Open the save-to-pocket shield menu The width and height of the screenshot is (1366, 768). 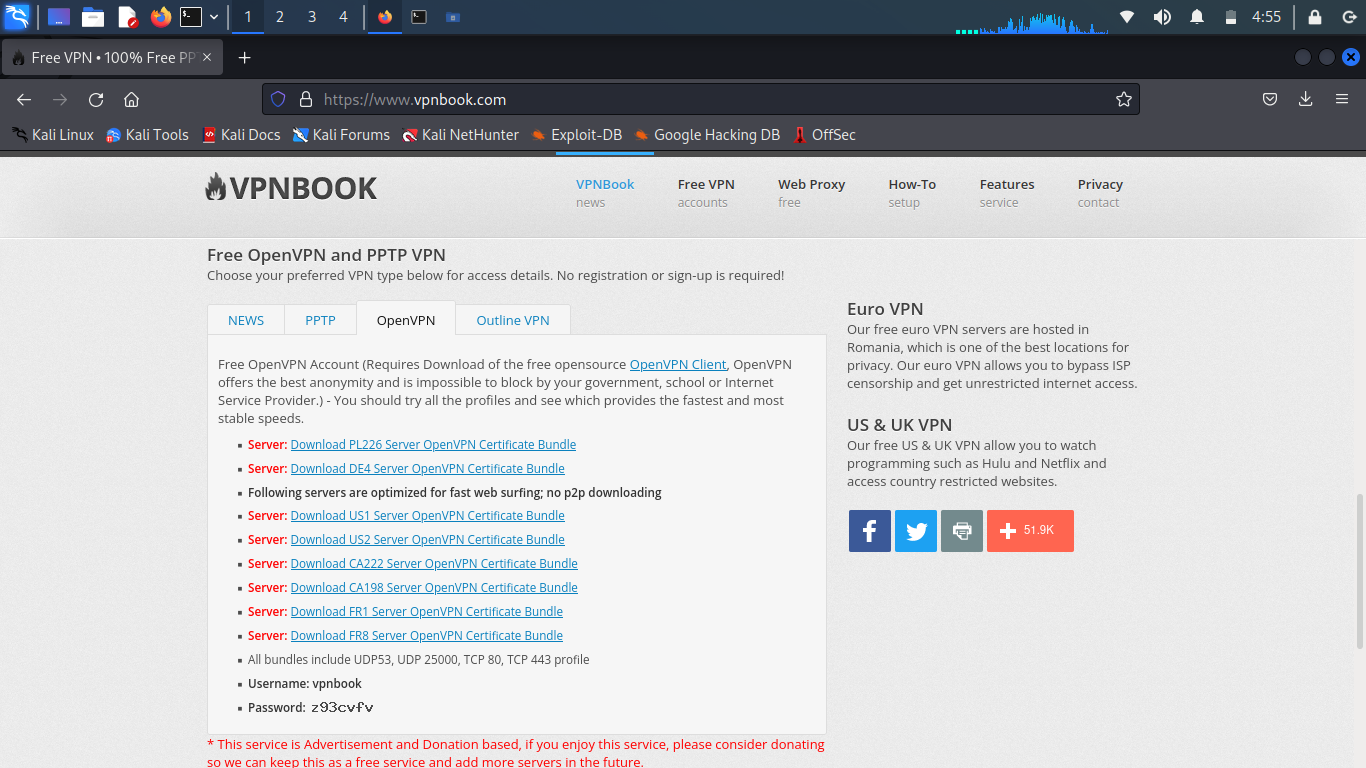[1269, 99]
